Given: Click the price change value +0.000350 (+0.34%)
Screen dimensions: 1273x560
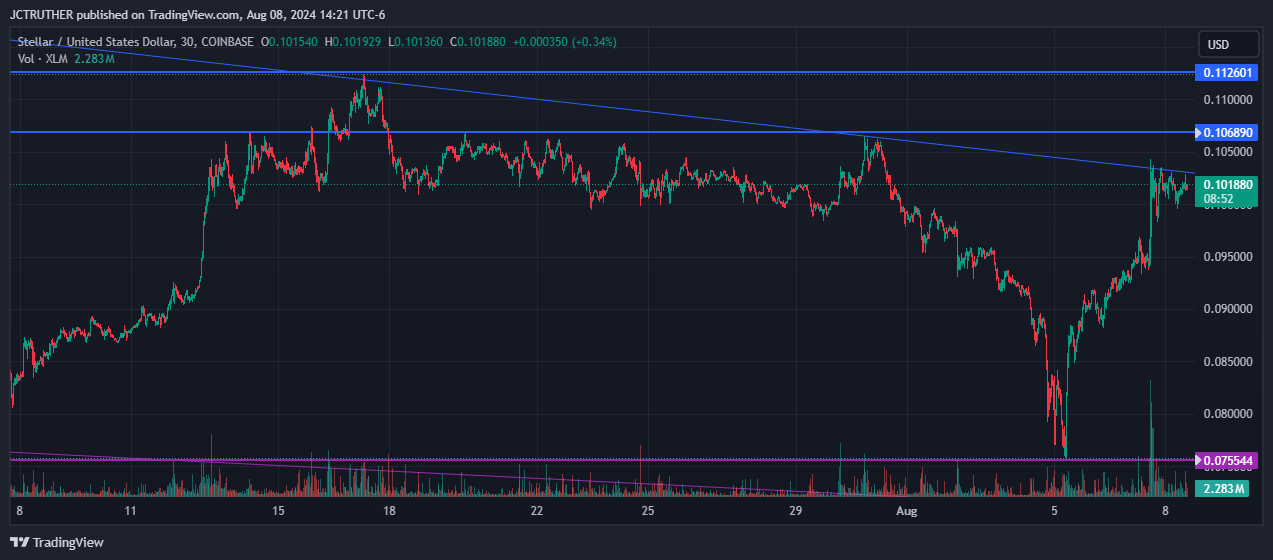Looking at the screenshot, I should pyautogui.click(x=565, y=42).
